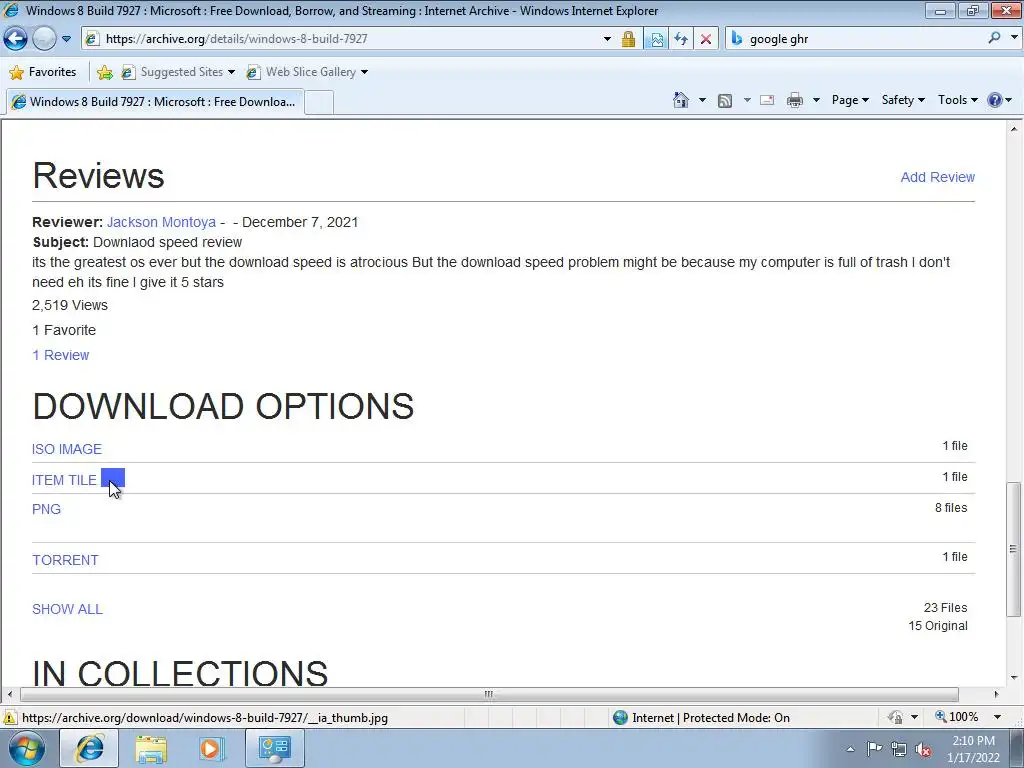The height and width of the screenshot is (768, 1024).
Task: Click the Add to Favorites bar icon
Action: click(x=104, y=72)
